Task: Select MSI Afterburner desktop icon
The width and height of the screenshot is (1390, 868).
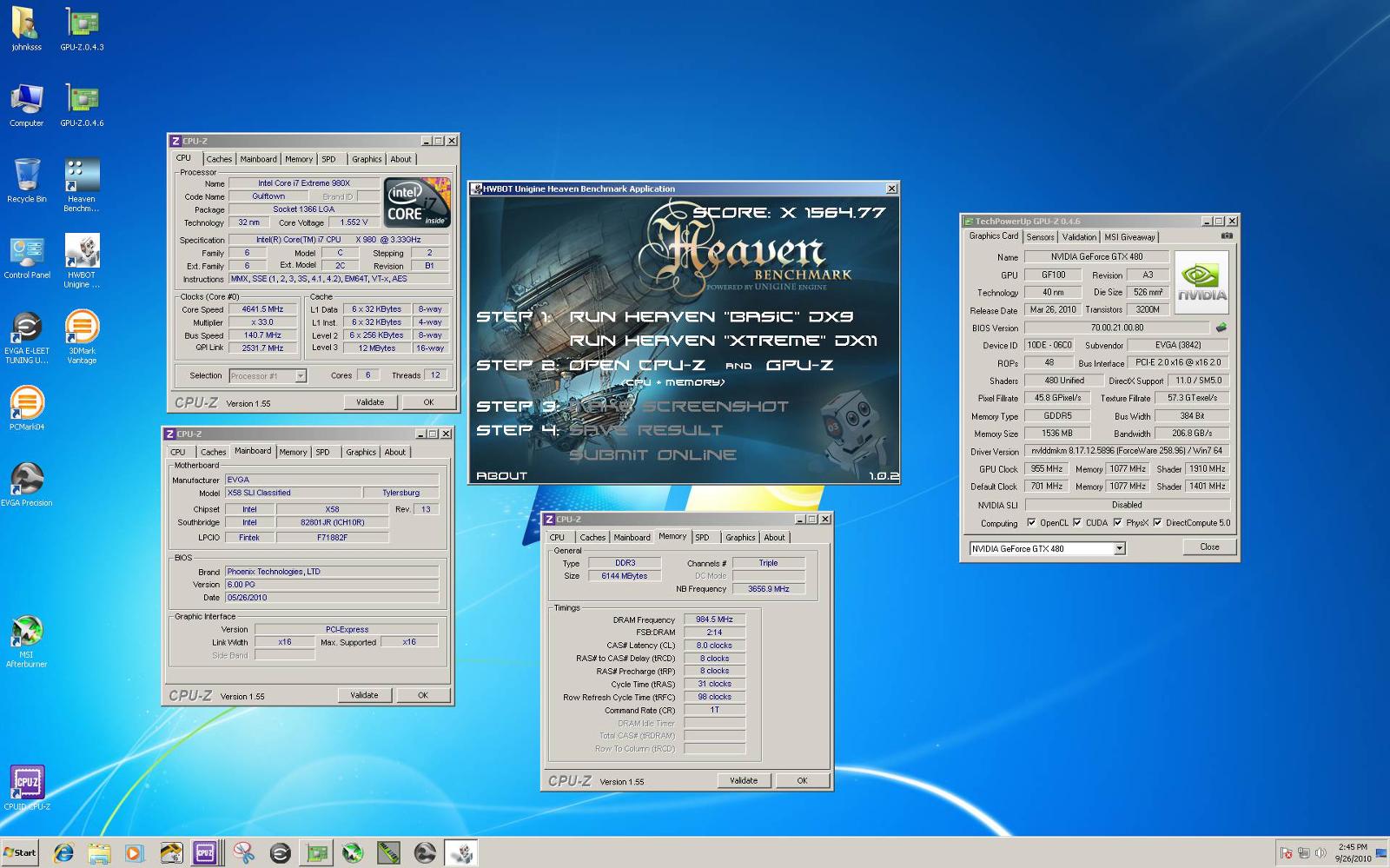Action: 27,641
